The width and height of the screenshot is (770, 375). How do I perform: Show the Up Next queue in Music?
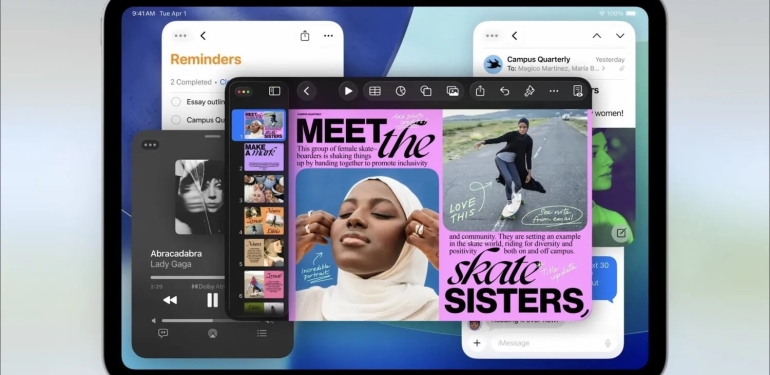(x=262, y=333)
